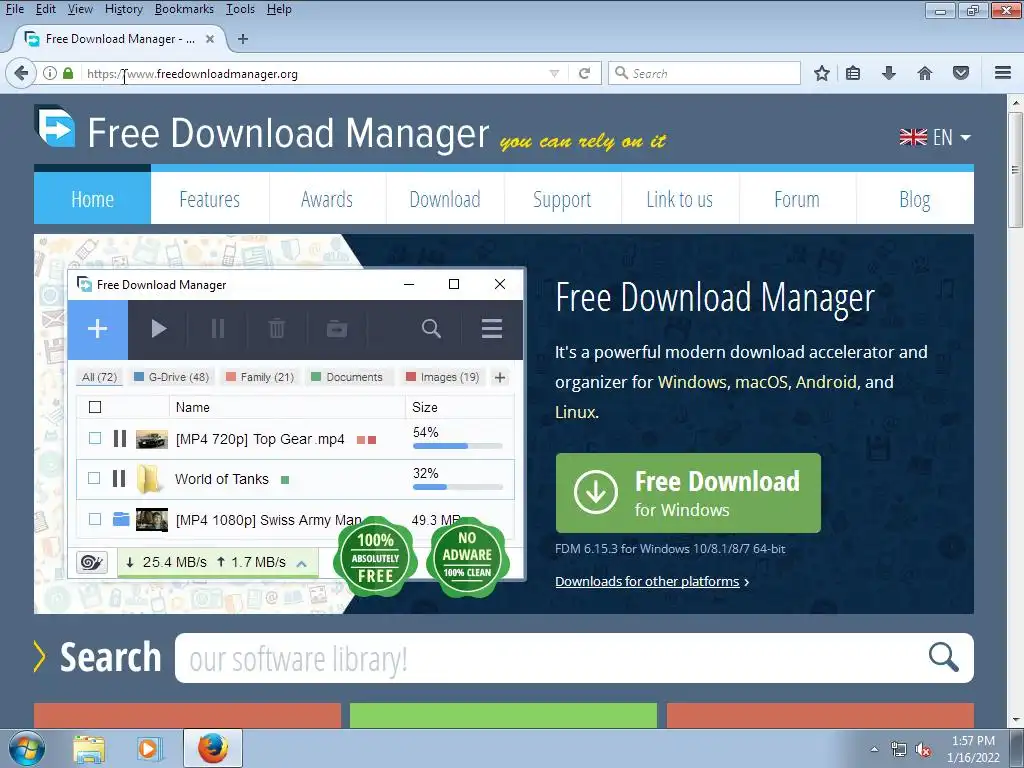
Task: Click the Free Download Manager site logo
Action: pyautogui.click(x=55, y=126)
